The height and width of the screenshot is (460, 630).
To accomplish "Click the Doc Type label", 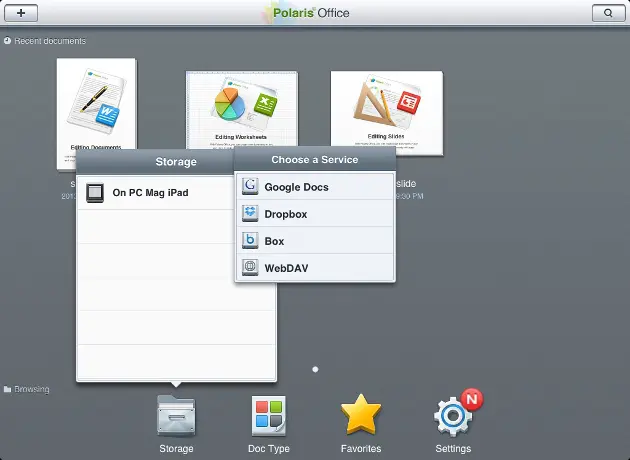I will (268, 449).
